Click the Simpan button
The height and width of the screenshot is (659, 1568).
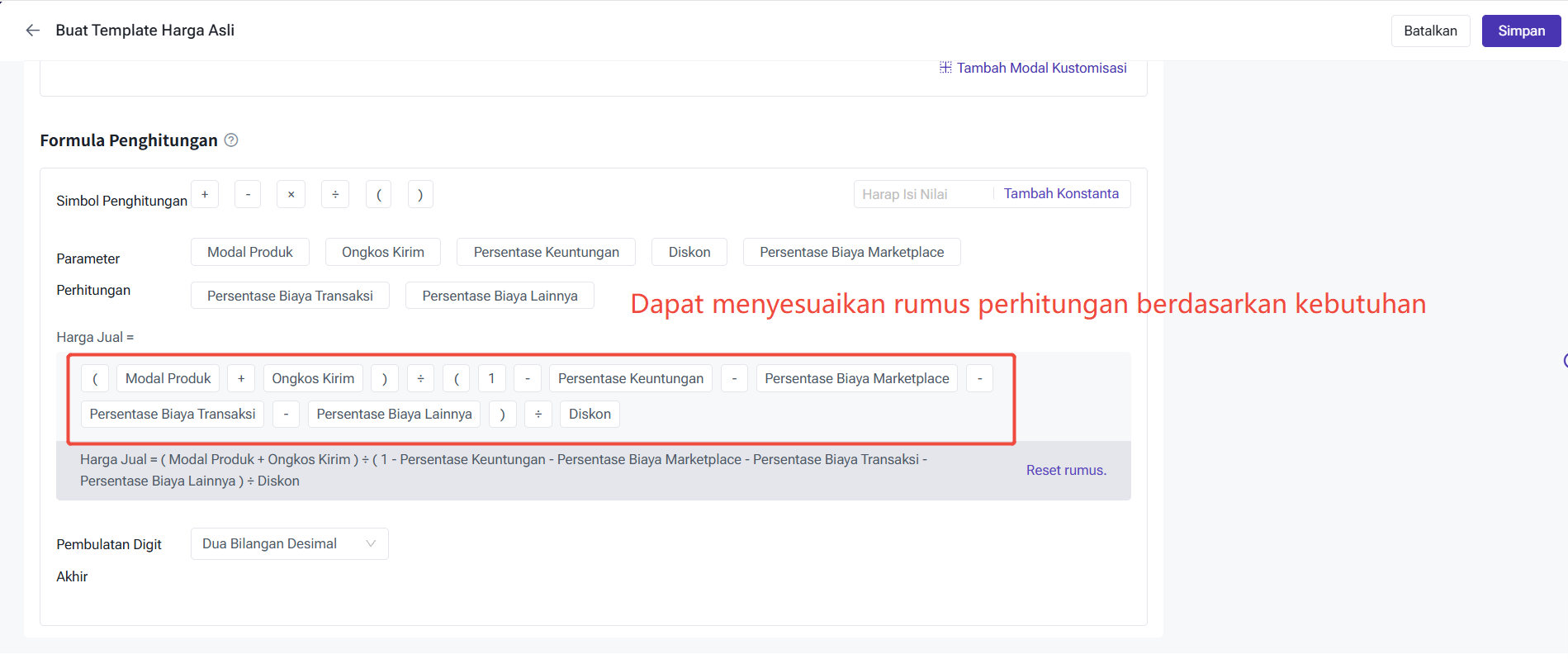(x=1521, y=31)
